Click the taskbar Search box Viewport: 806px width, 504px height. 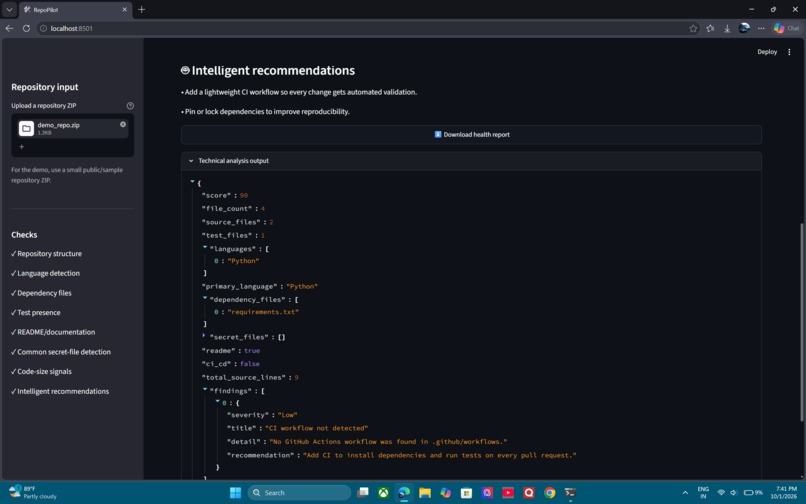[299, 493]
